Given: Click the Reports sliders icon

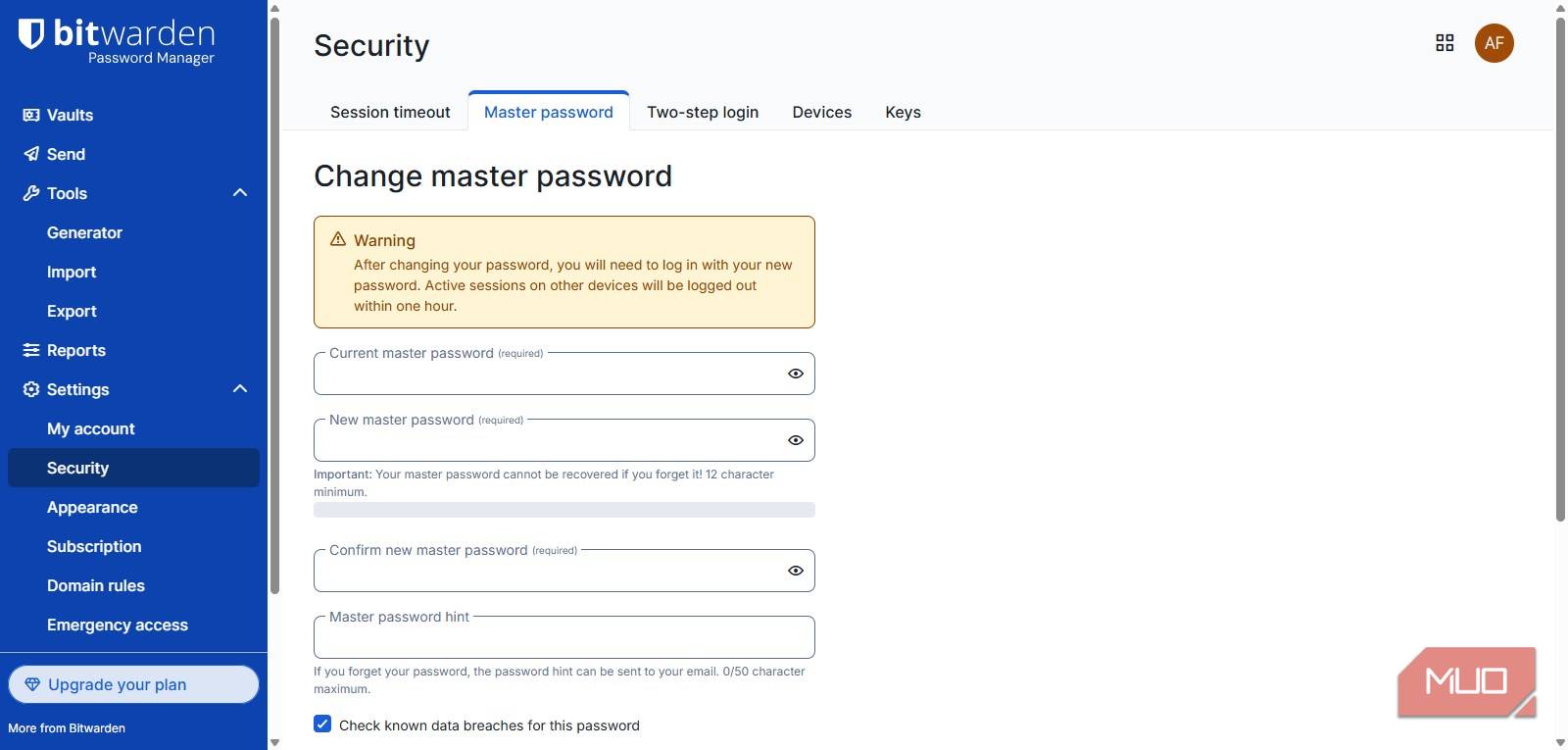Looking at the screenshot, I should click(x=31, y=350).
